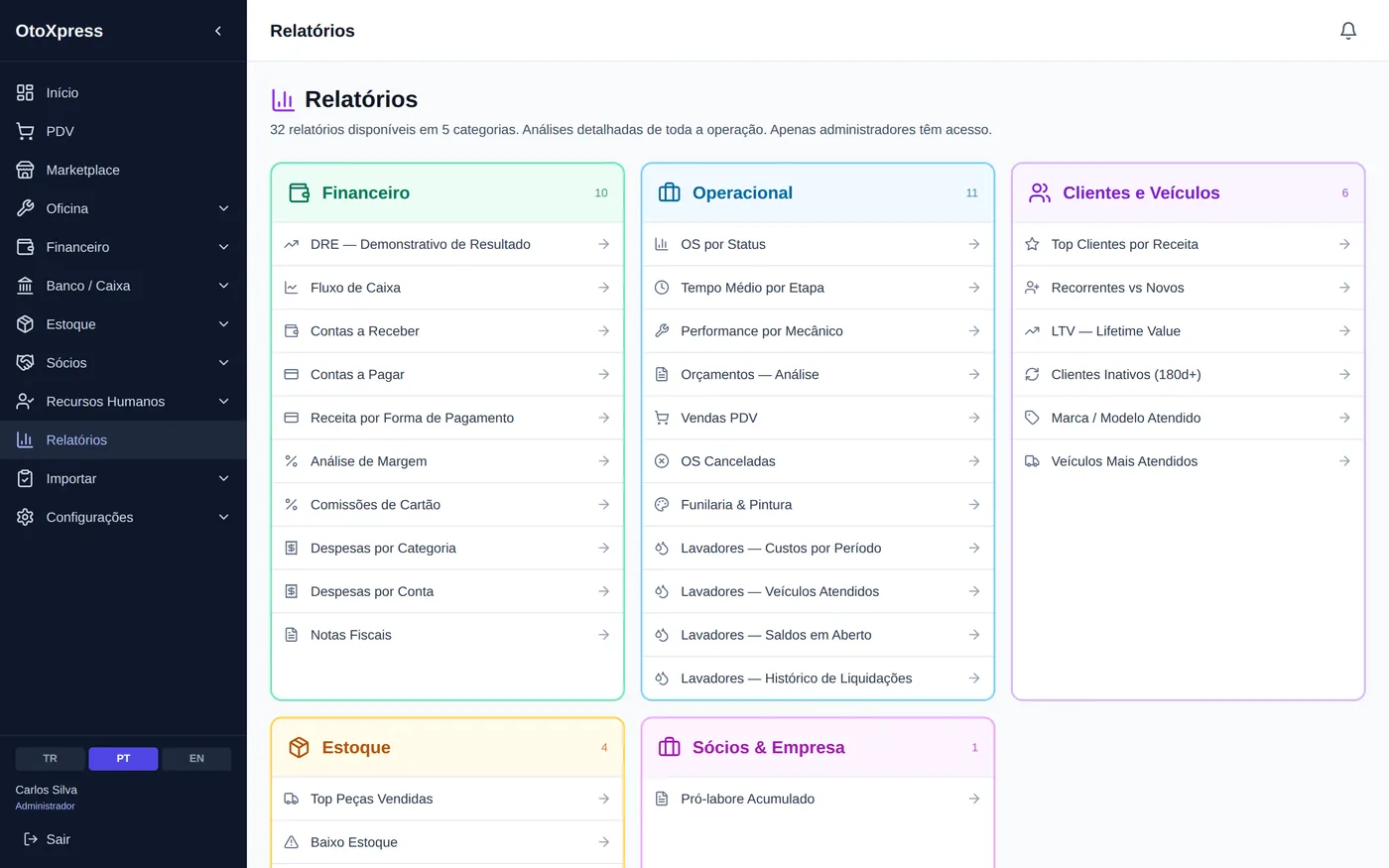Expand the Oficina submenu chevron
Viewport: 1389px width, 868px height.
point(224,208)
